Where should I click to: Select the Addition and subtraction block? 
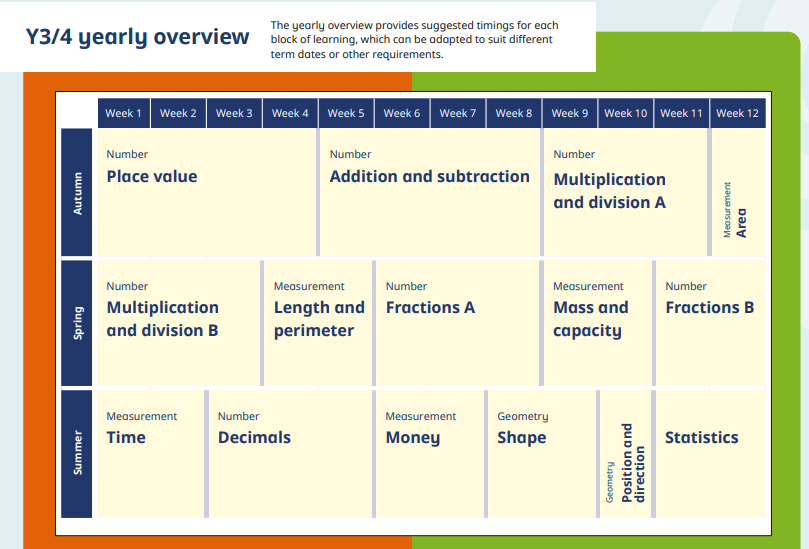(x=429, y=177)
